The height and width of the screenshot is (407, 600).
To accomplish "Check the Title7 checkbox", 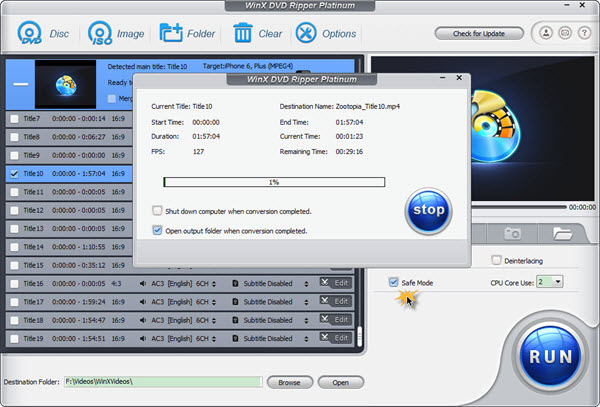I will pos(15,119).
